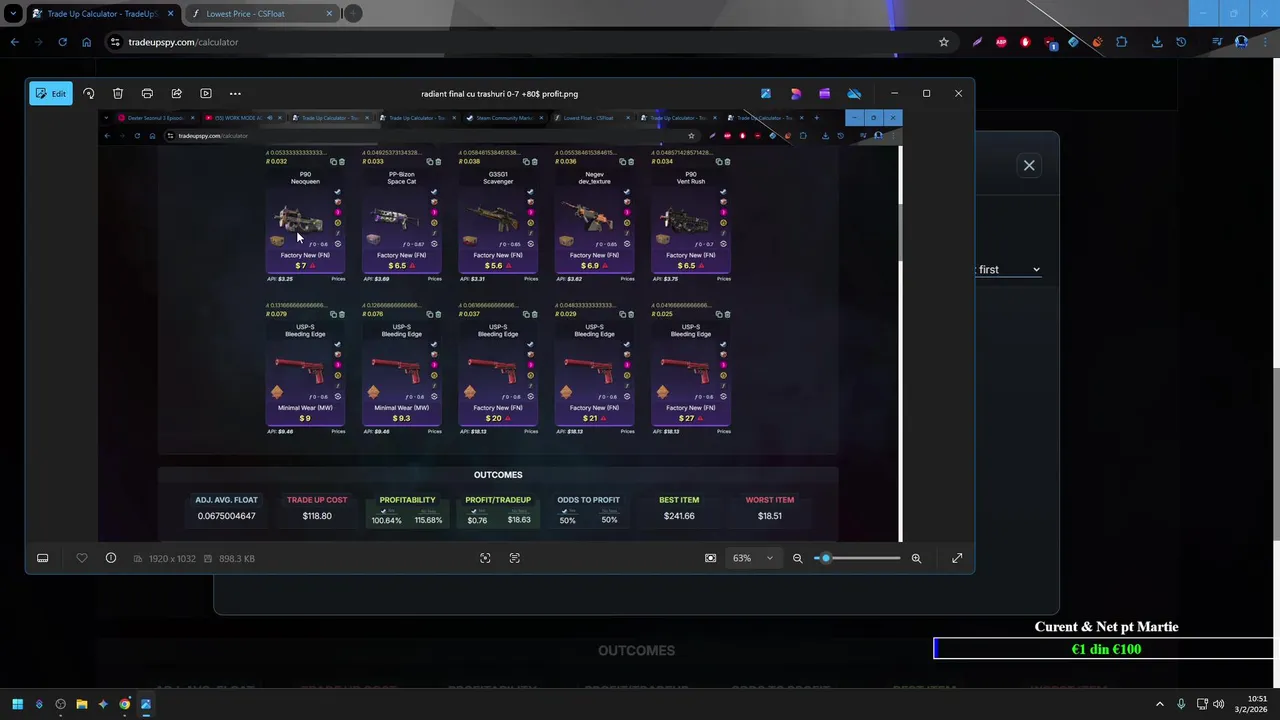Click the G3SG1 Scavenger skin thumbnail
This screenshot has width=1280, height=720.
pos(493,219)
